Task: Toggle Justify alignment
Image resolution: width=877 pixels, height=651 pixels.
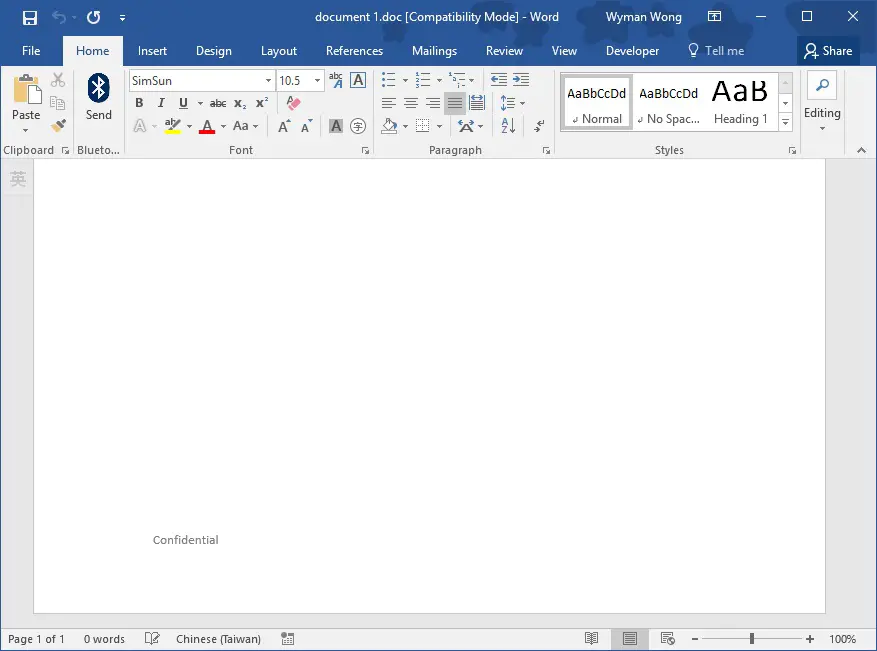Action: (455, 103)
